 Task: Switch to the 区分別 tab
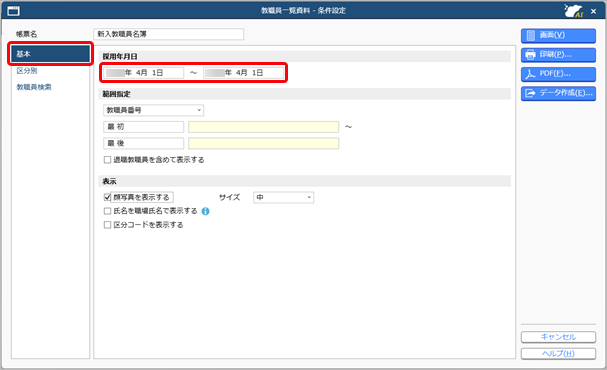[27, 71]
